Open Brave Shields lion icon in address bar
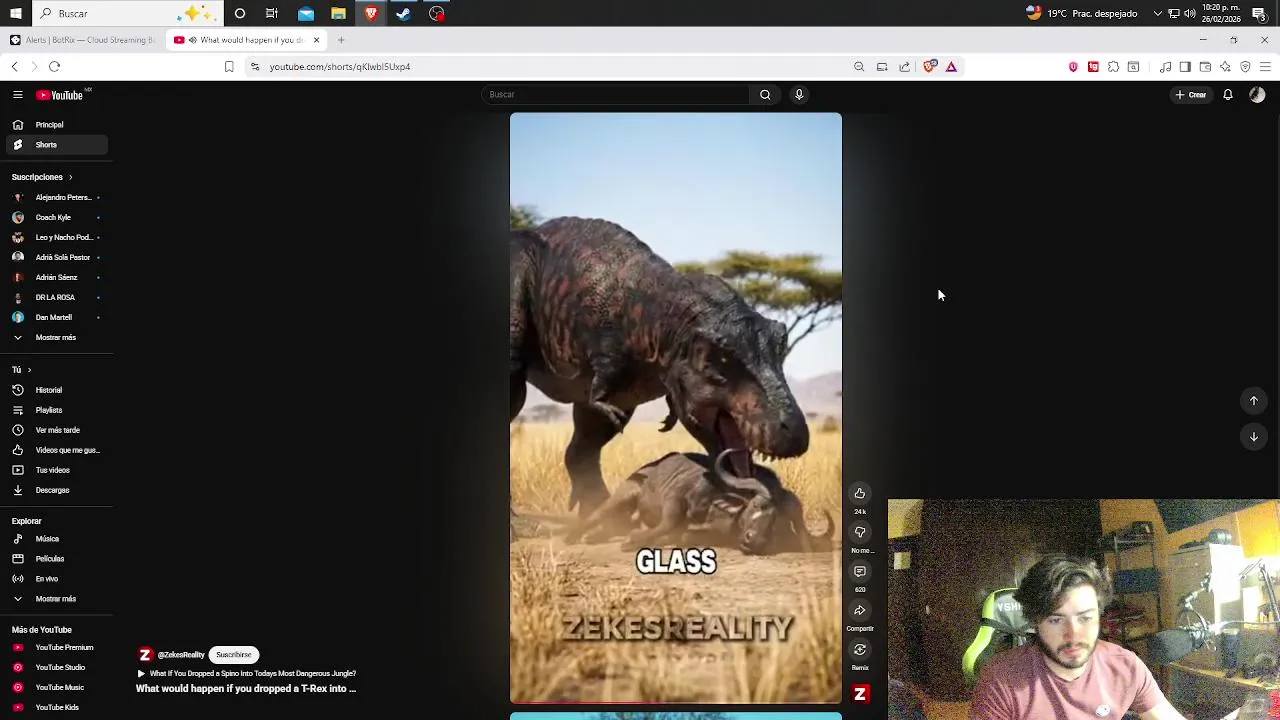The width and height of the screenshot is (1280, 720). pos(930,66)
